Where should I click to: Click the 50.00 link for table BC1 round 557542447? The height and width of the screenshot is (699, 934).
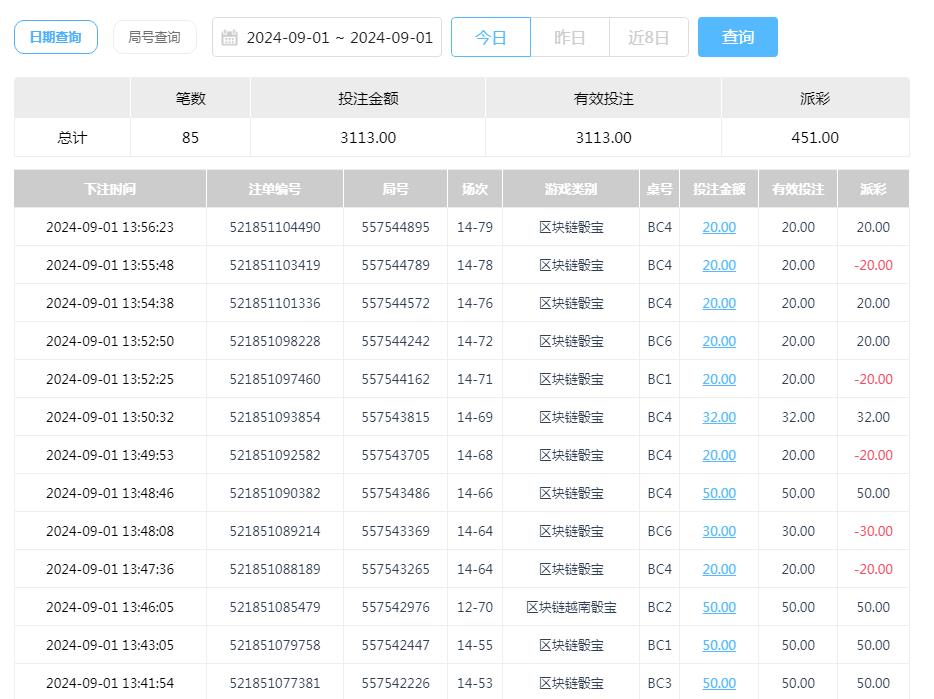(x=719, y=645)
